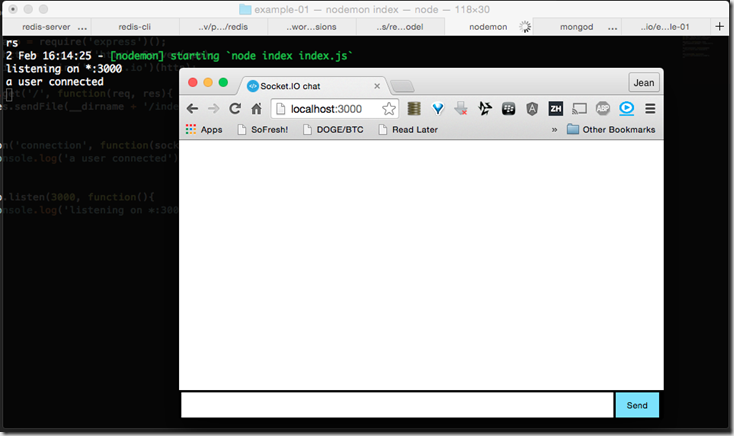The width and height of the screenshot is (734, 436).
Task: Switch to the ..wor...sions terminal tab
Action: pos(312,27)
